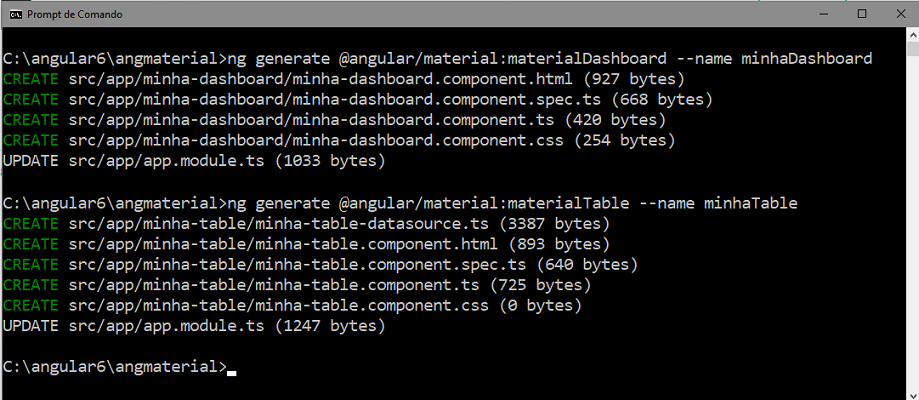The height and width of the screenshot is (400, 919).
Task: Click the materialTable generate command line
Action: 400,204
